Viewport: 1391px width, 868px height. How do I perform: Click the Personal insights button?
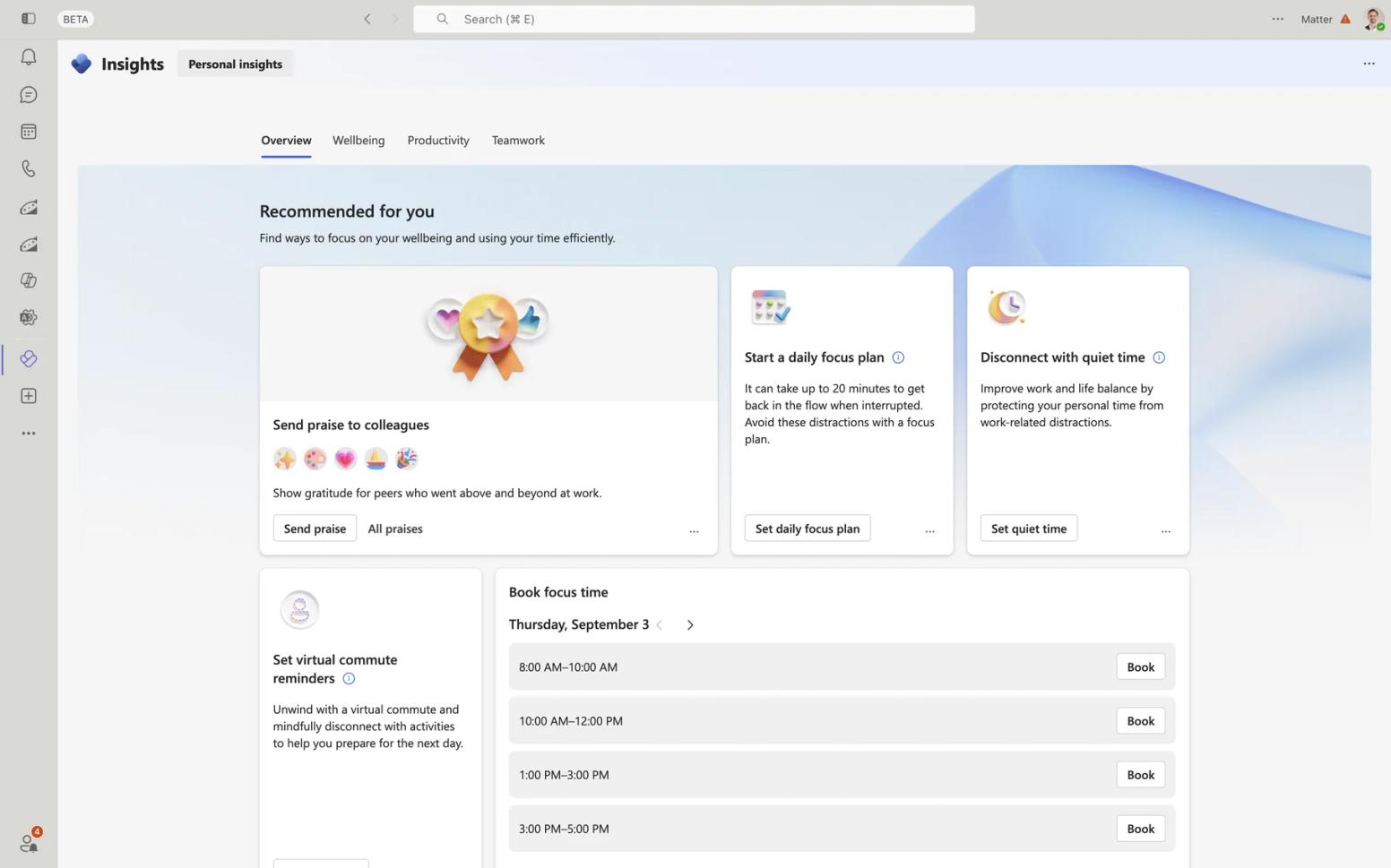pyautogui.click(x=235, y=64)
